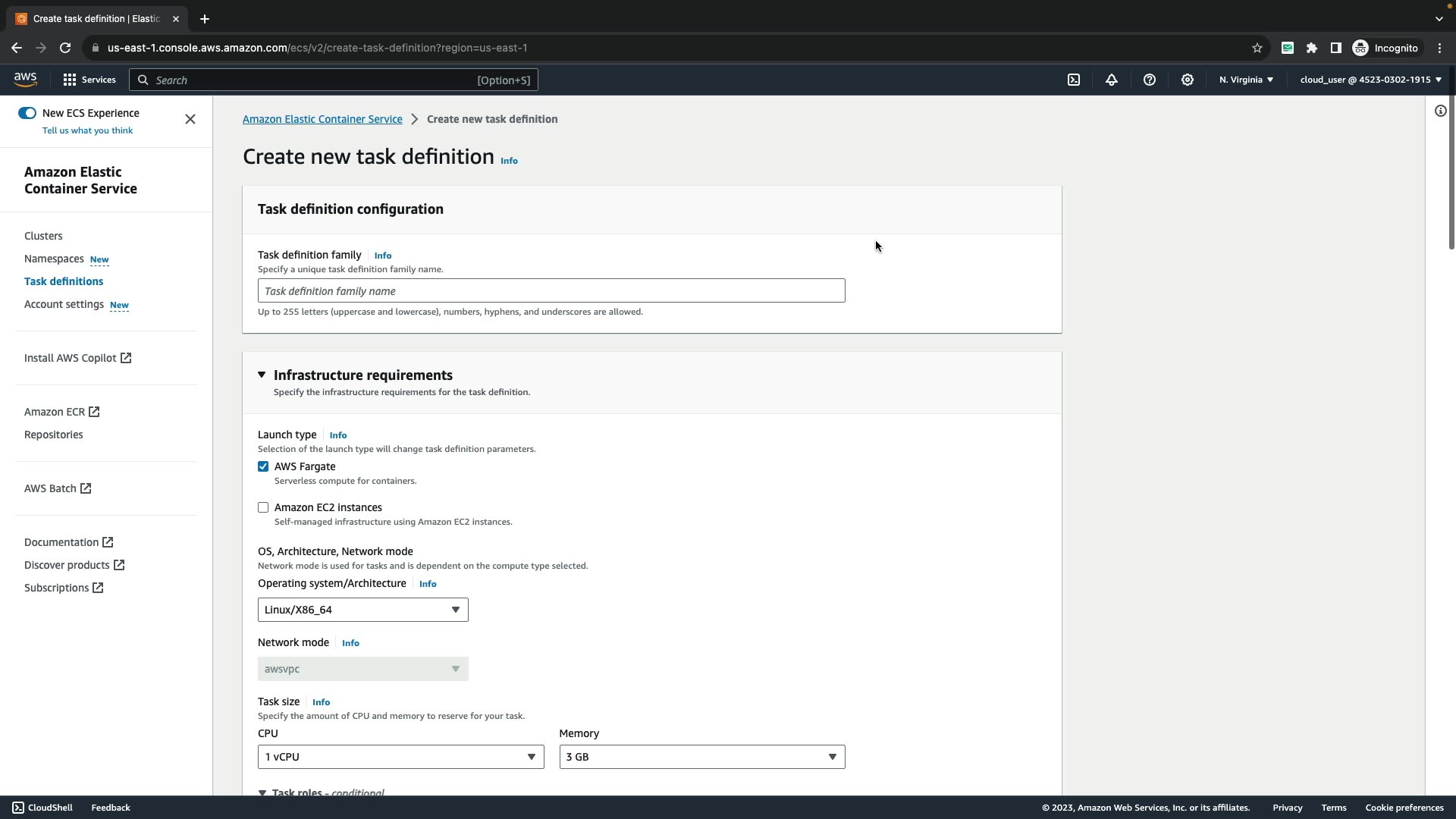Image resolution: width=1456 pixels, height=819 pixels.
Task: Uncheck the AWS Fargate launch type
Action: [263, 466]
